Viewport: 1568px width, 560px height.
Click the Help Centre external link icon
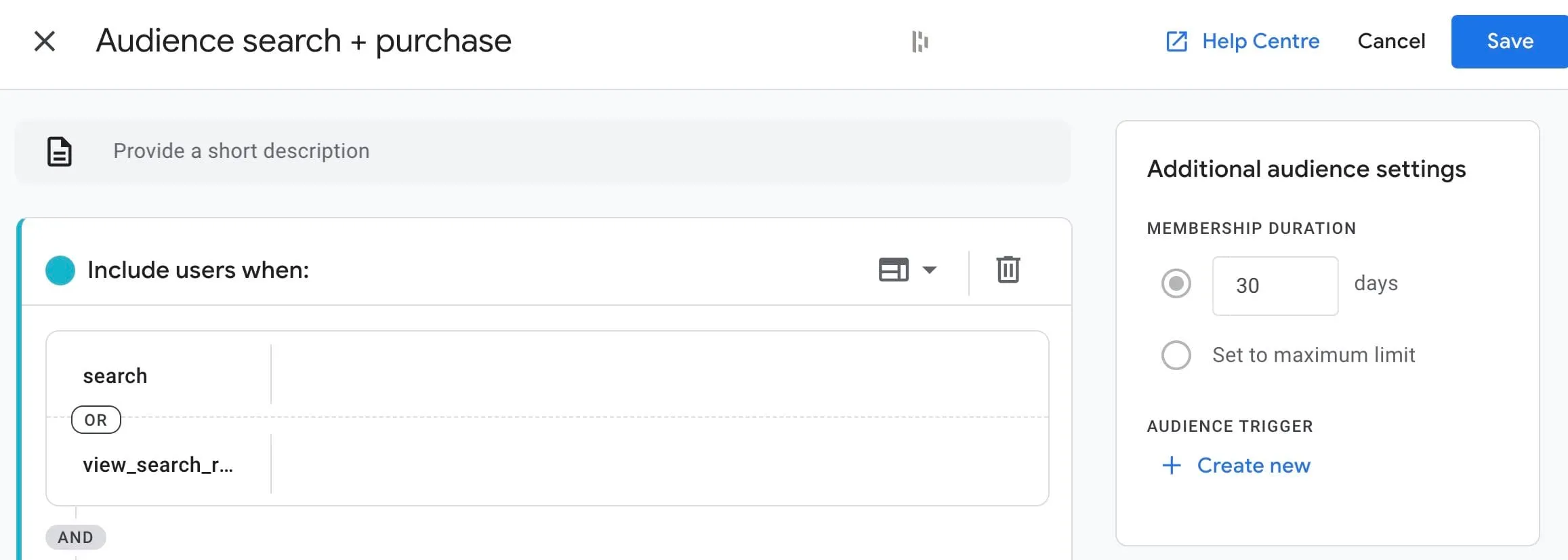(1176, 41)
